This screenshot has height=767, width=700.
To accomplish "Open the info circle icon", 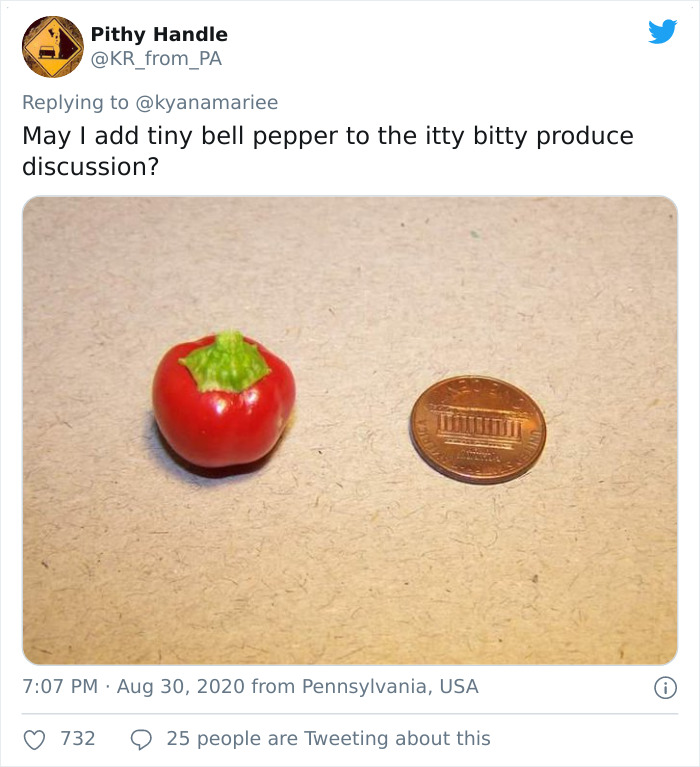I will [x=664, y=687].
